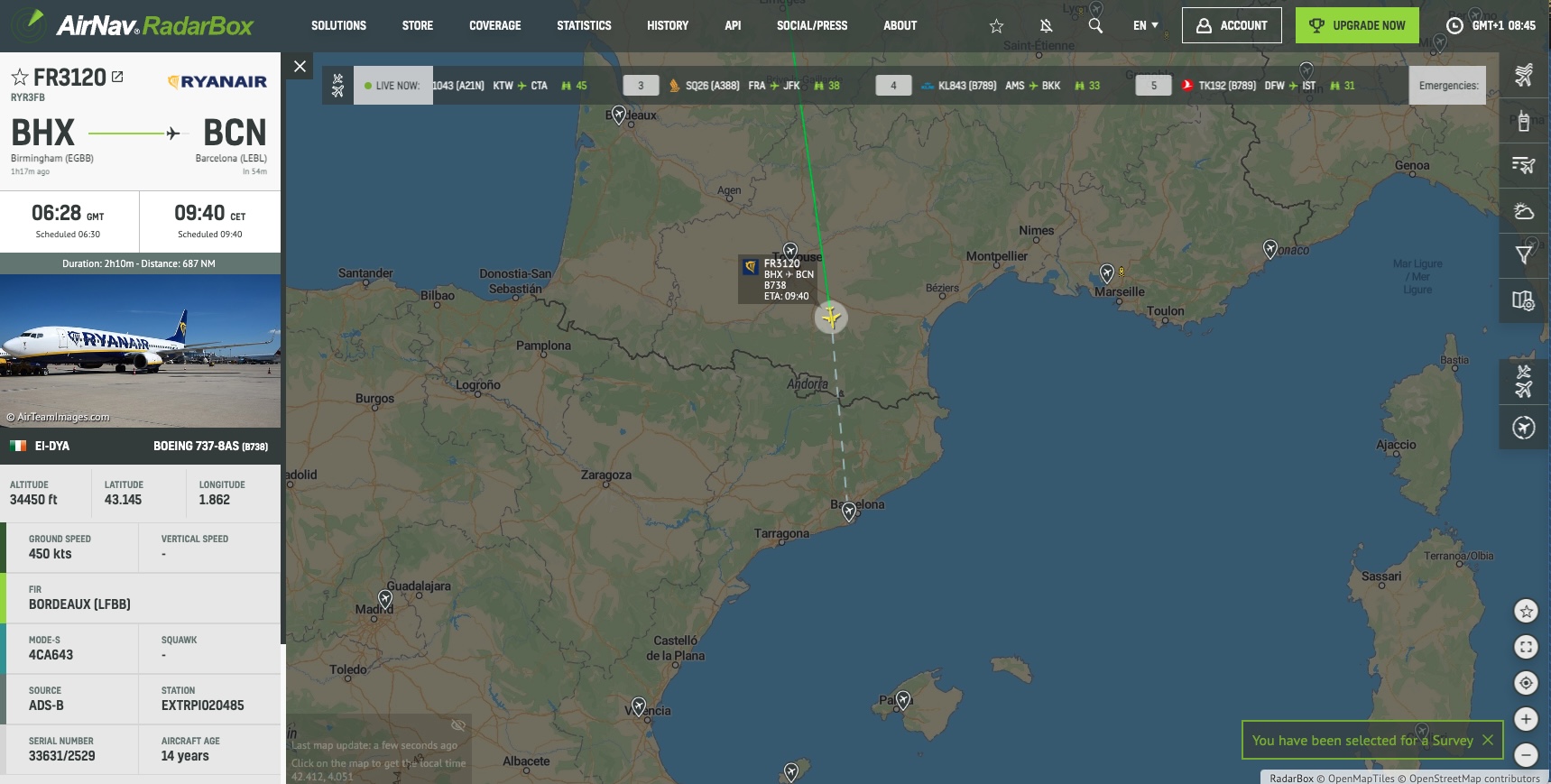Select ticker flight KL843 AMS to BKK
The height and width of the screenshot is (784, 1551).
pos(1010,86)
